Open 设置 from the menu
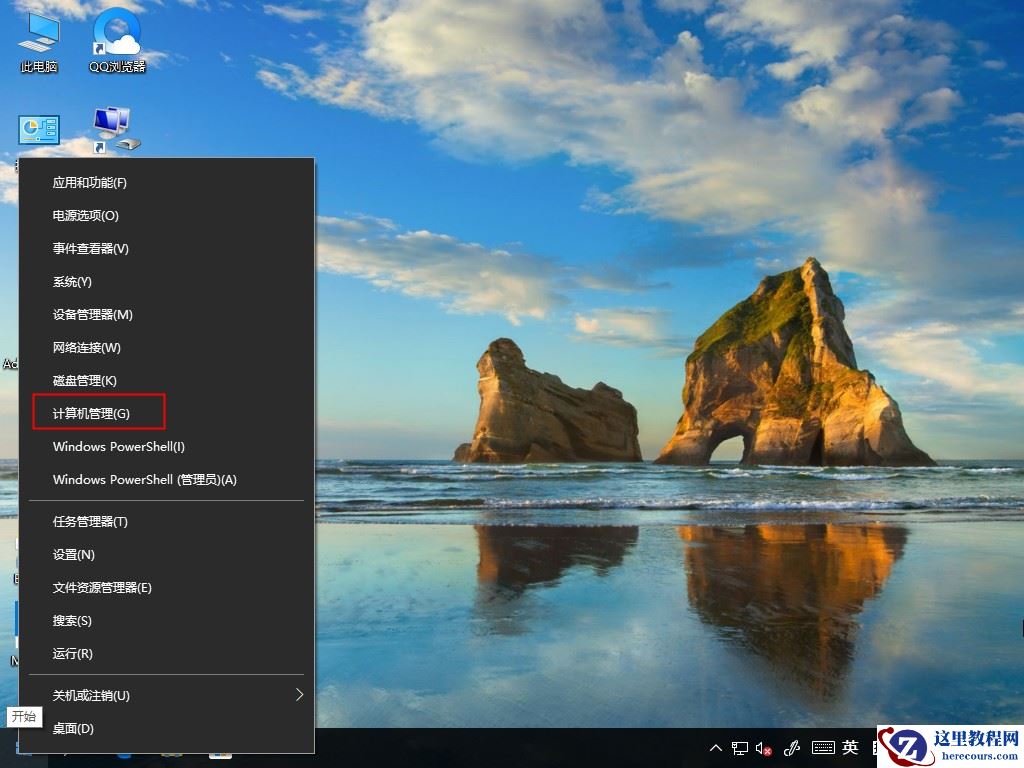The height and width of the screenshot is (768, 1024). click(70, 554)
